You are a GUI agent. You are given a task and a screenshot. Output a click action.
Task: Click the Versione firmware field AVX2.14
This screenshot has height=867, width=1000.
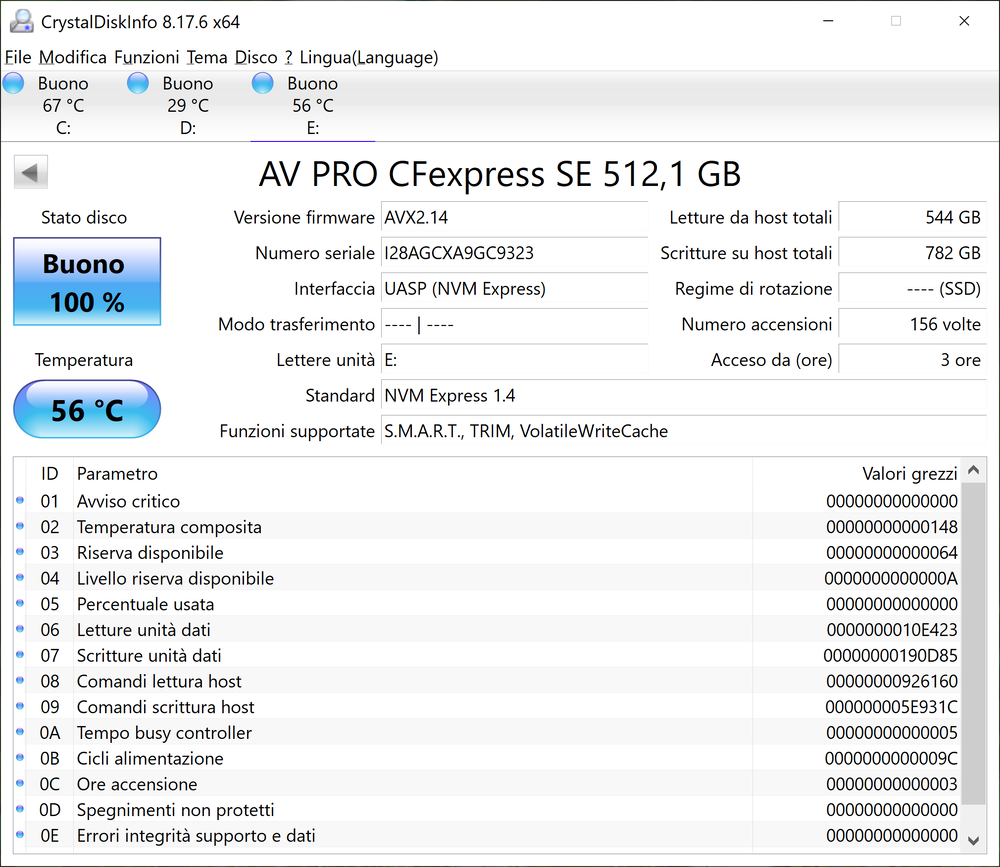click(x=514, y=218)
